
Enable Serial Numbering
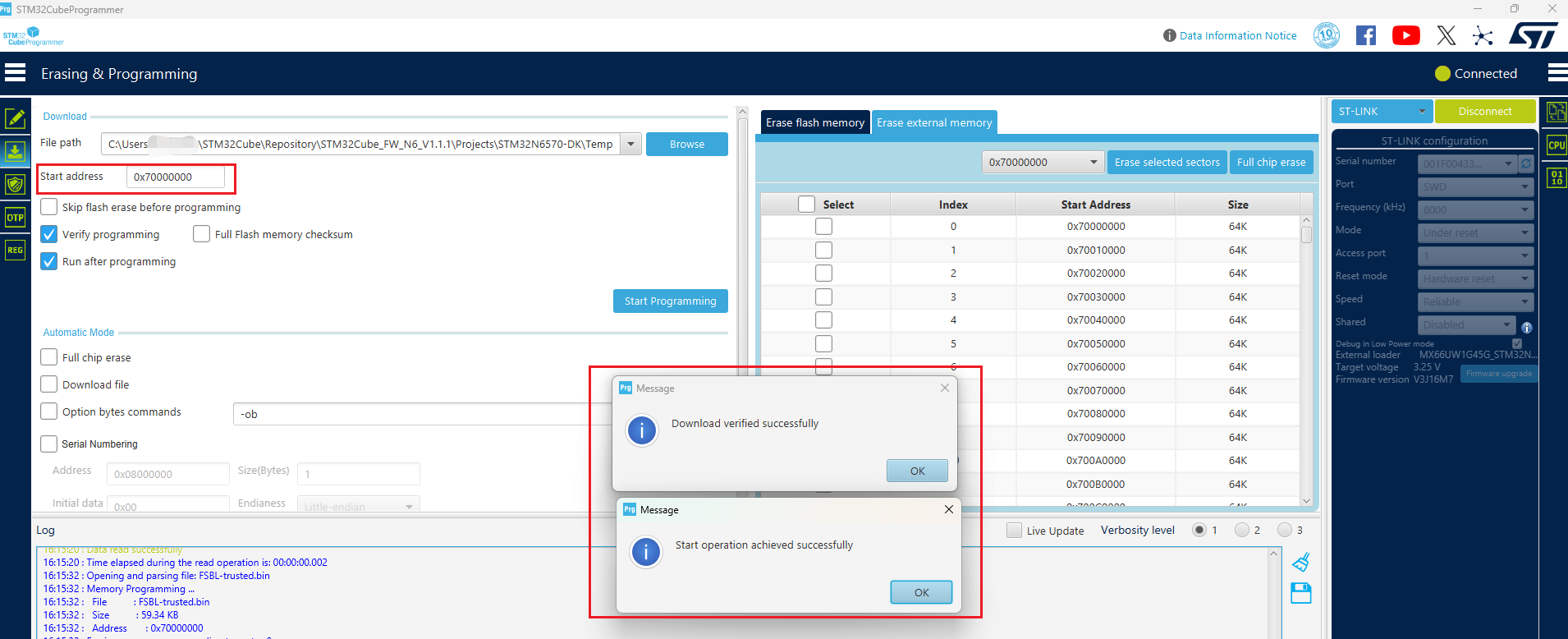click(49, 444)
